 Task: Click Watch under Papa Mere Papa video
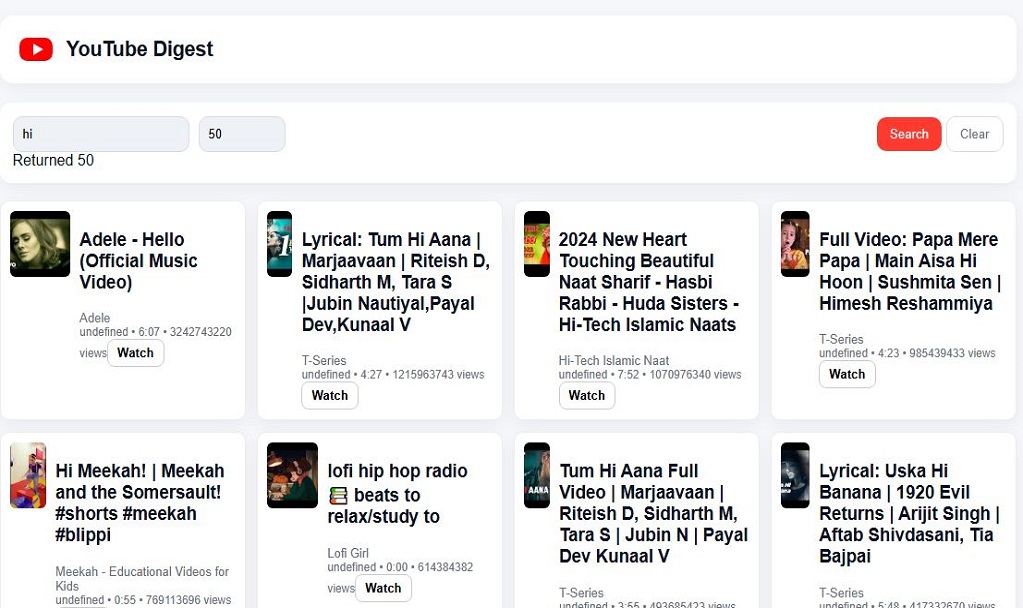coord(846,374)
